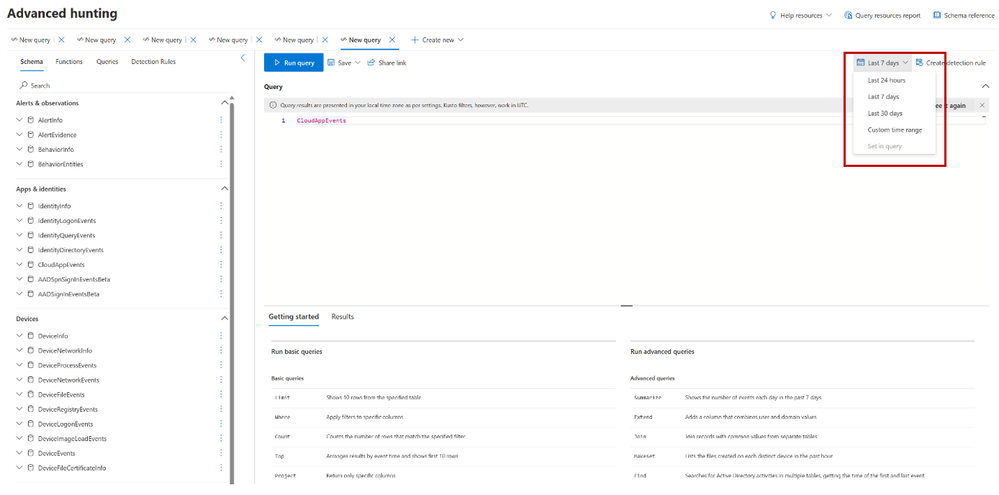Open more options for IdentityLogonEvents
The width and height of the screenshot is (999, 495).
point(221,220)
